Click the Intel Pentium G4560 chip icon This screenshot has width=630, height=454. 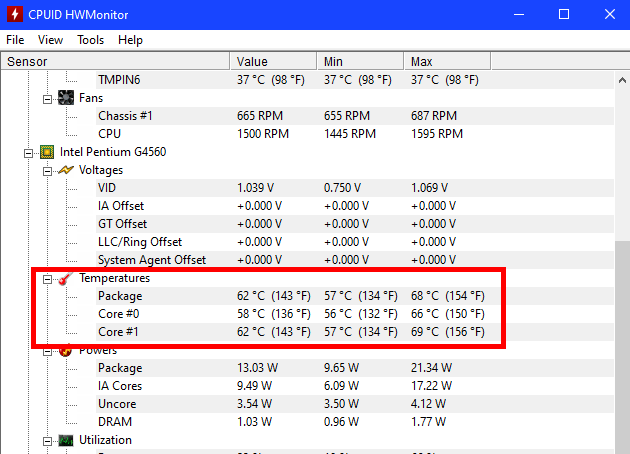[47, 152]
